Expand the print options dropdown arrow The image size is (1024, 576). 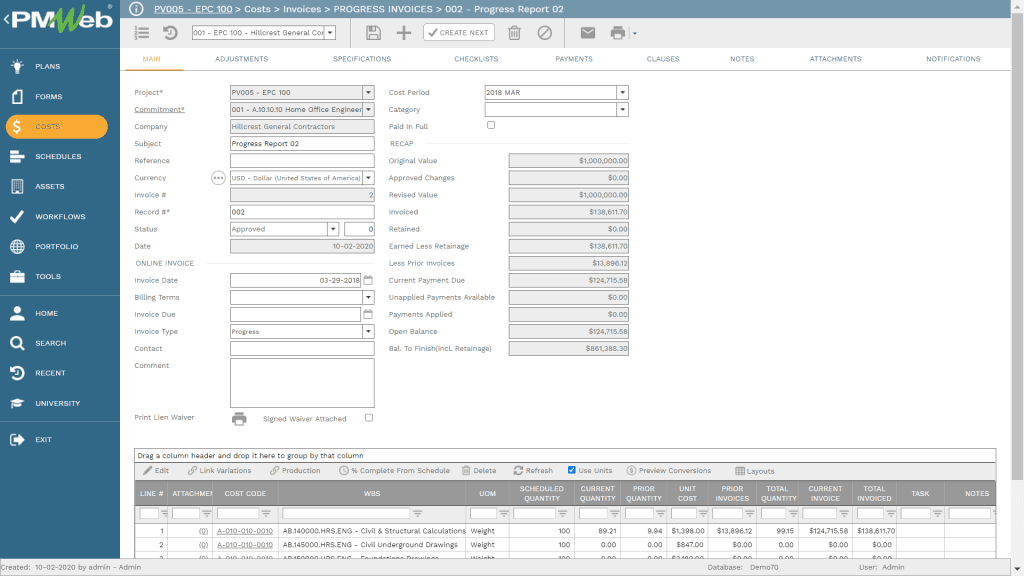635,33
